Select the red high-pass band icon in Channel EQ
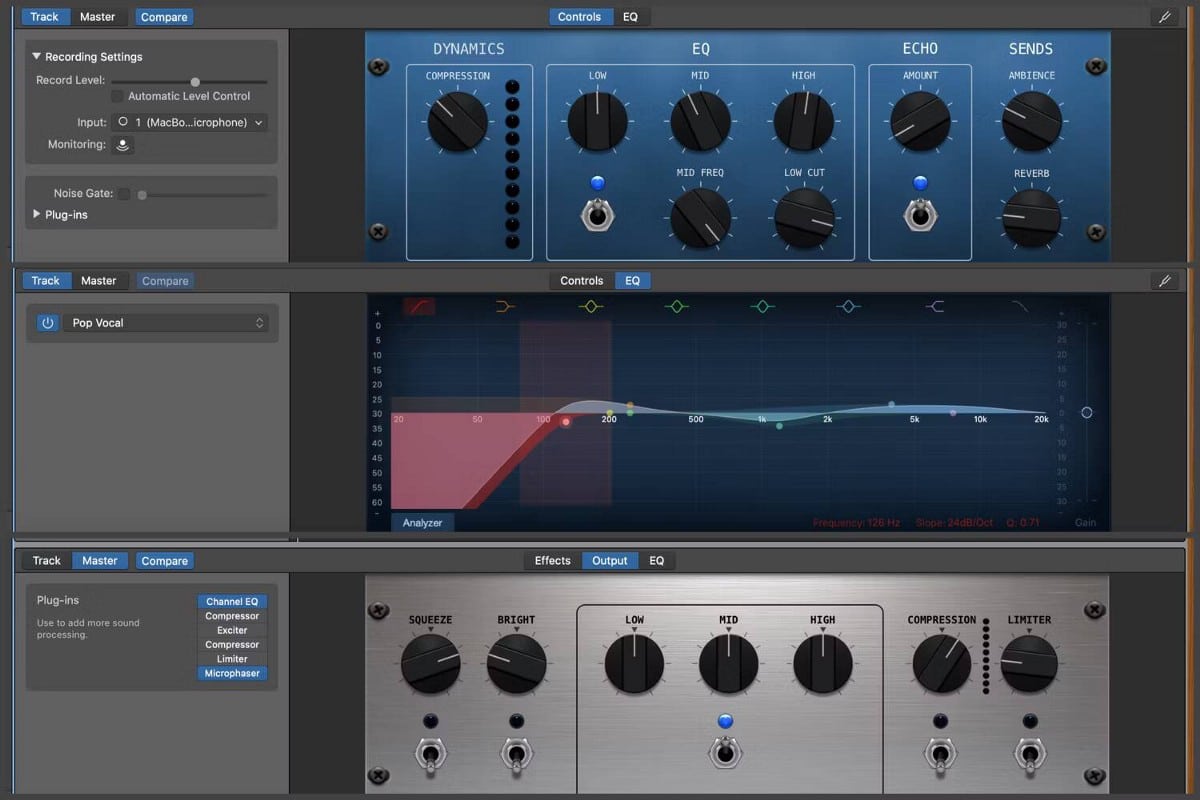The width and height of the screenshot is (1200, 800). pyautogui.click(x=418, y=307)
